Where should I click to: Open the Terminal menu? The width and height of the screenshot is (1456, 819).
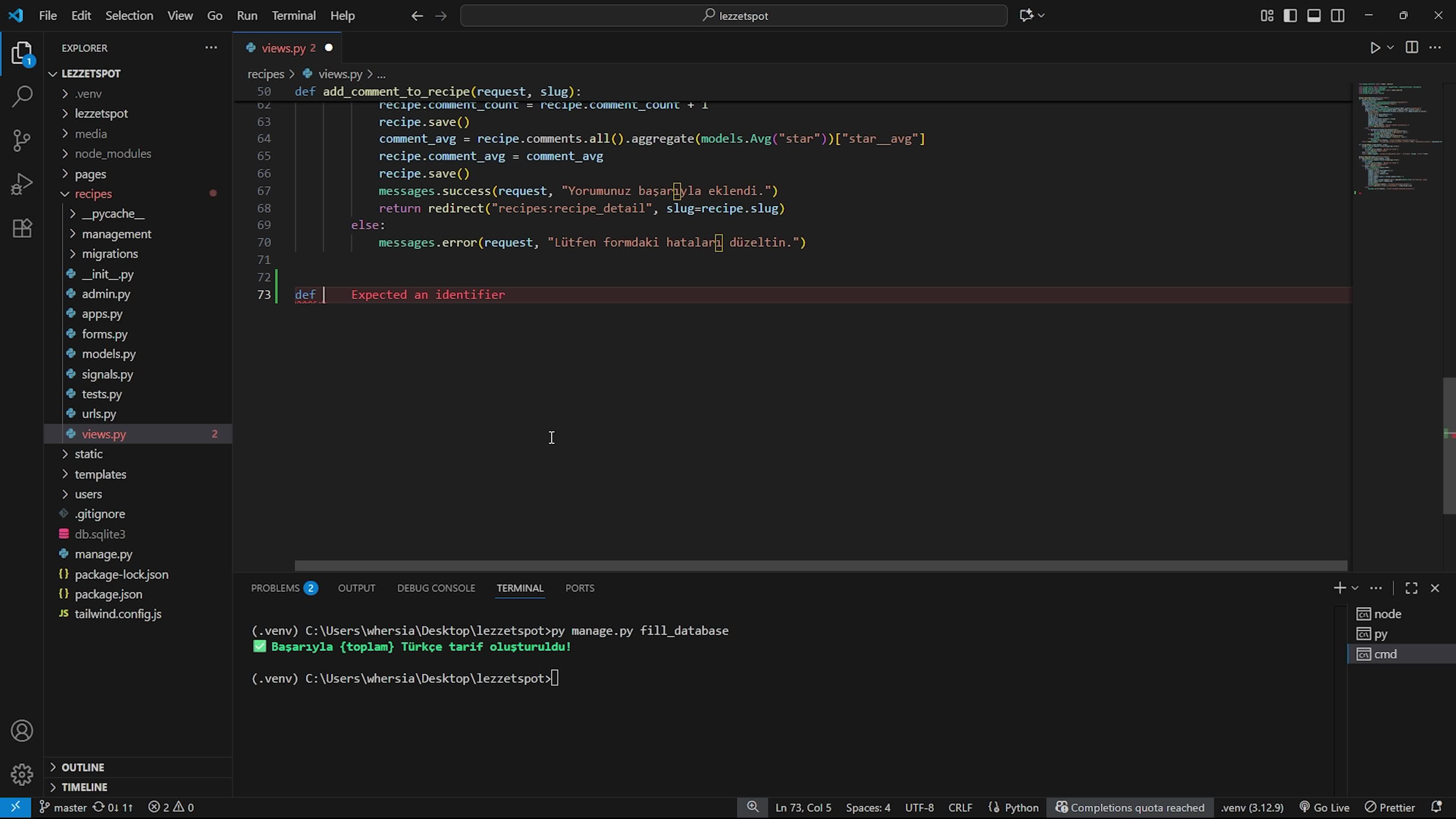click(293, 16)
